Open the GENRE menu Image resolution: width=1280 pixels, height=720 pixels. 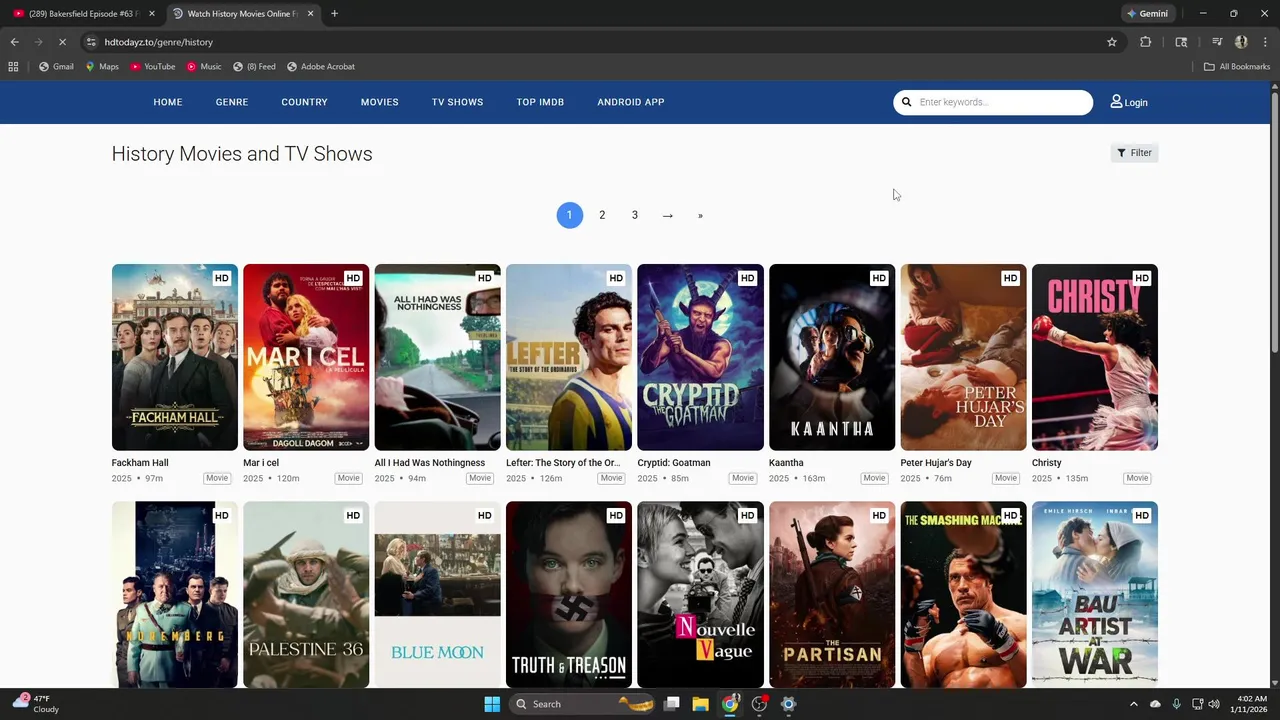click(x=232, y=102)
